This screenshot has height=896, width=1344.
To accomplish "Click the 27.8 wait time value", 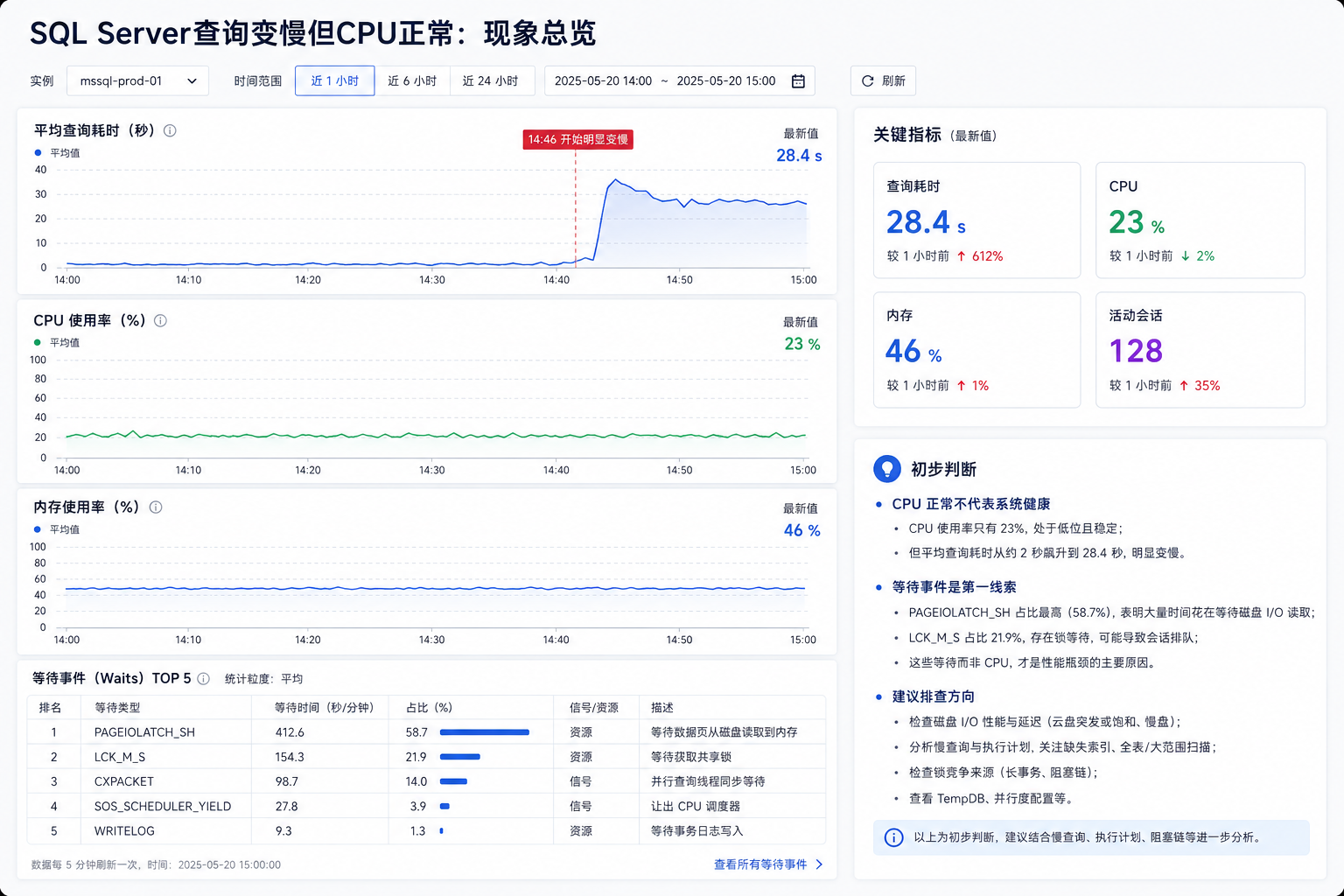I will pos(286,806).
